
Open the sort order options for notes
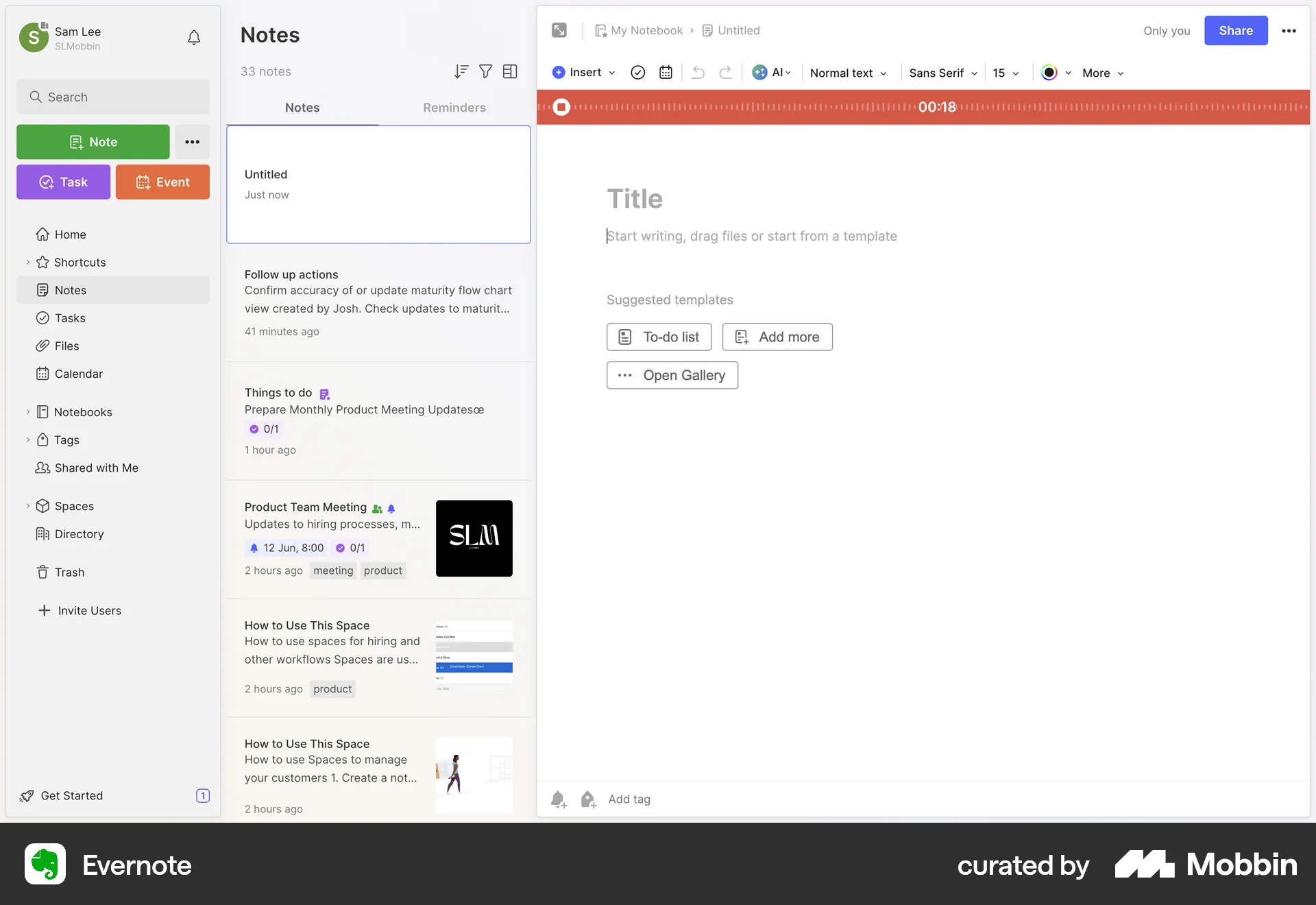[461, 71]
